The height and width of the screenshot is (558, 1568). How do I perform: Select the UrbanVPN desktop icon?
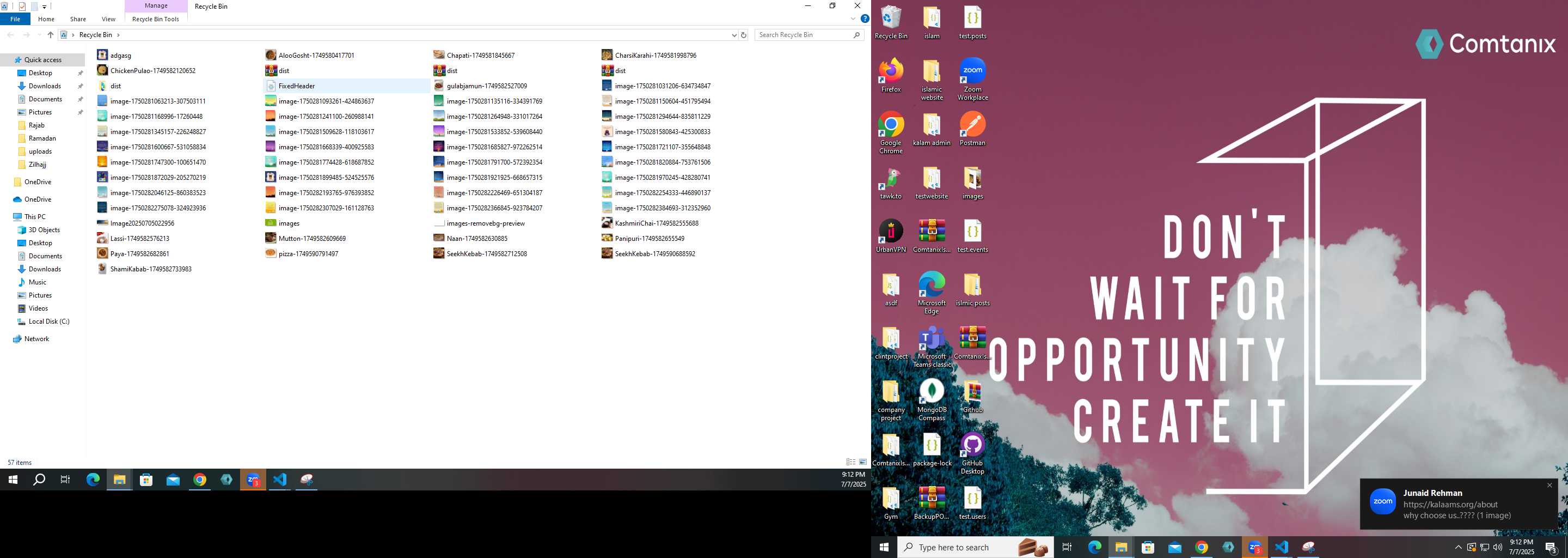891,236
